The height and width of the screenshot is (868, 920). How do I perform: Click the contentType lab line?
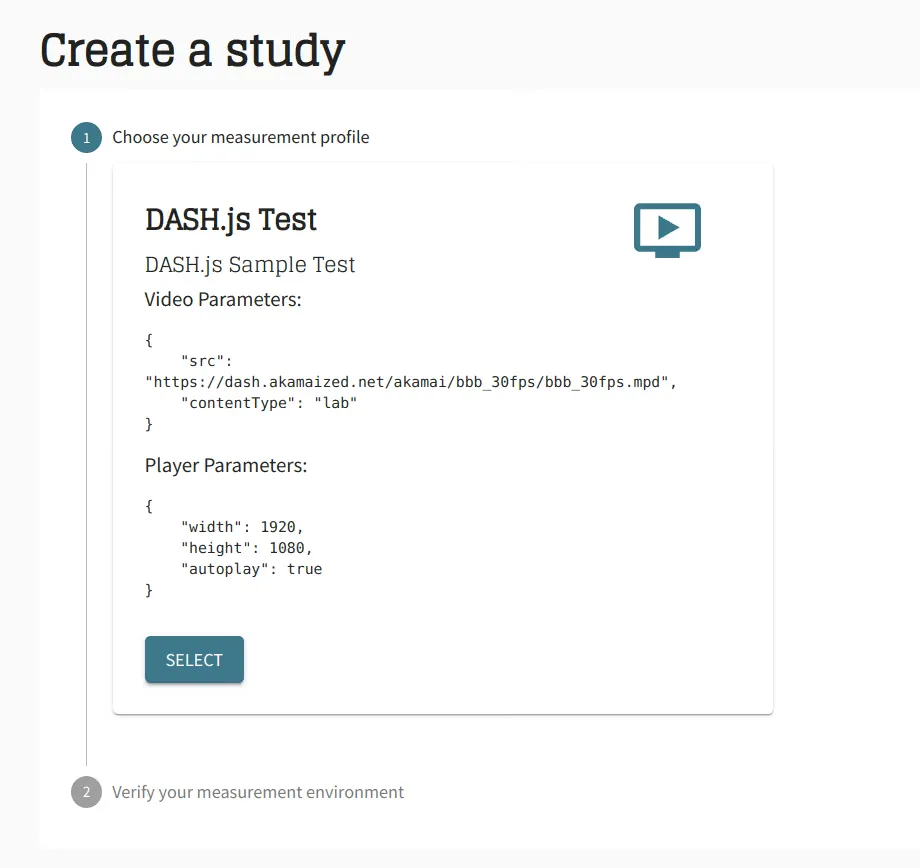coord(269,403)
